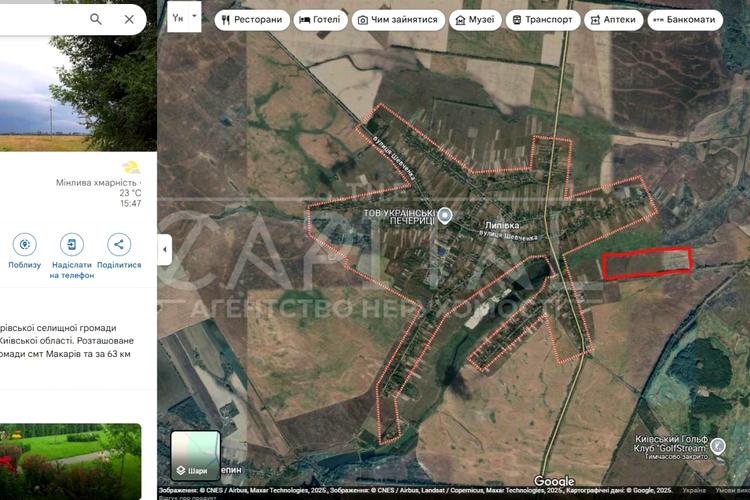Image resolution: width=750 pixels, height=500 pixels.
Task: Click the Поділитися share icon
Action: coord(119,244)
